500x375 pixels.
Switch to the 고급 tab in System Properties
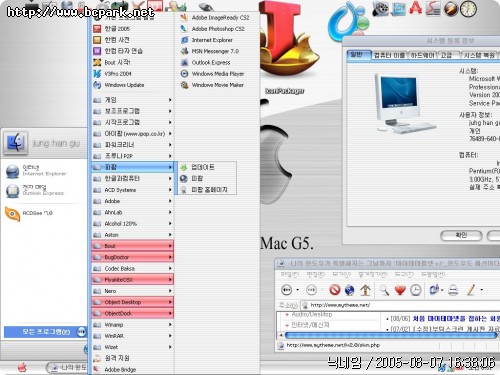tap(447, 55)
